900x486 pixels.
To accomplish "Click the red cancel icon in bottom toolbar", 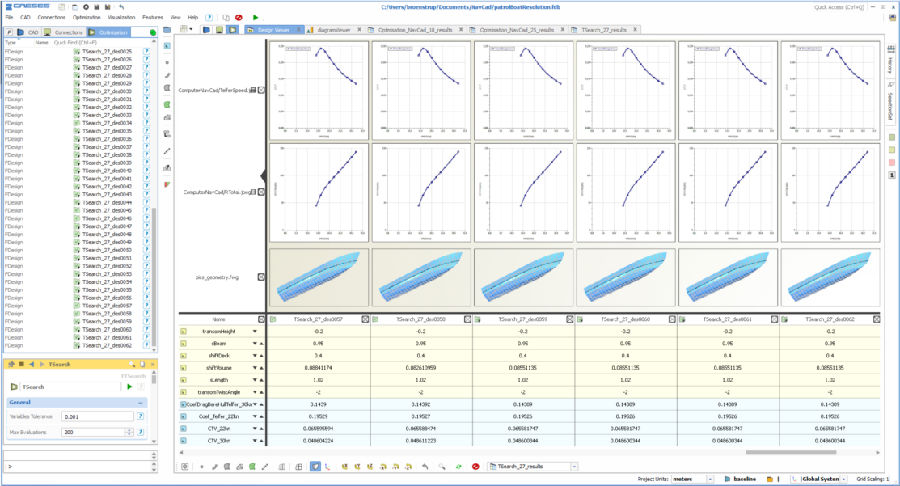I will [x=475, y=466].
